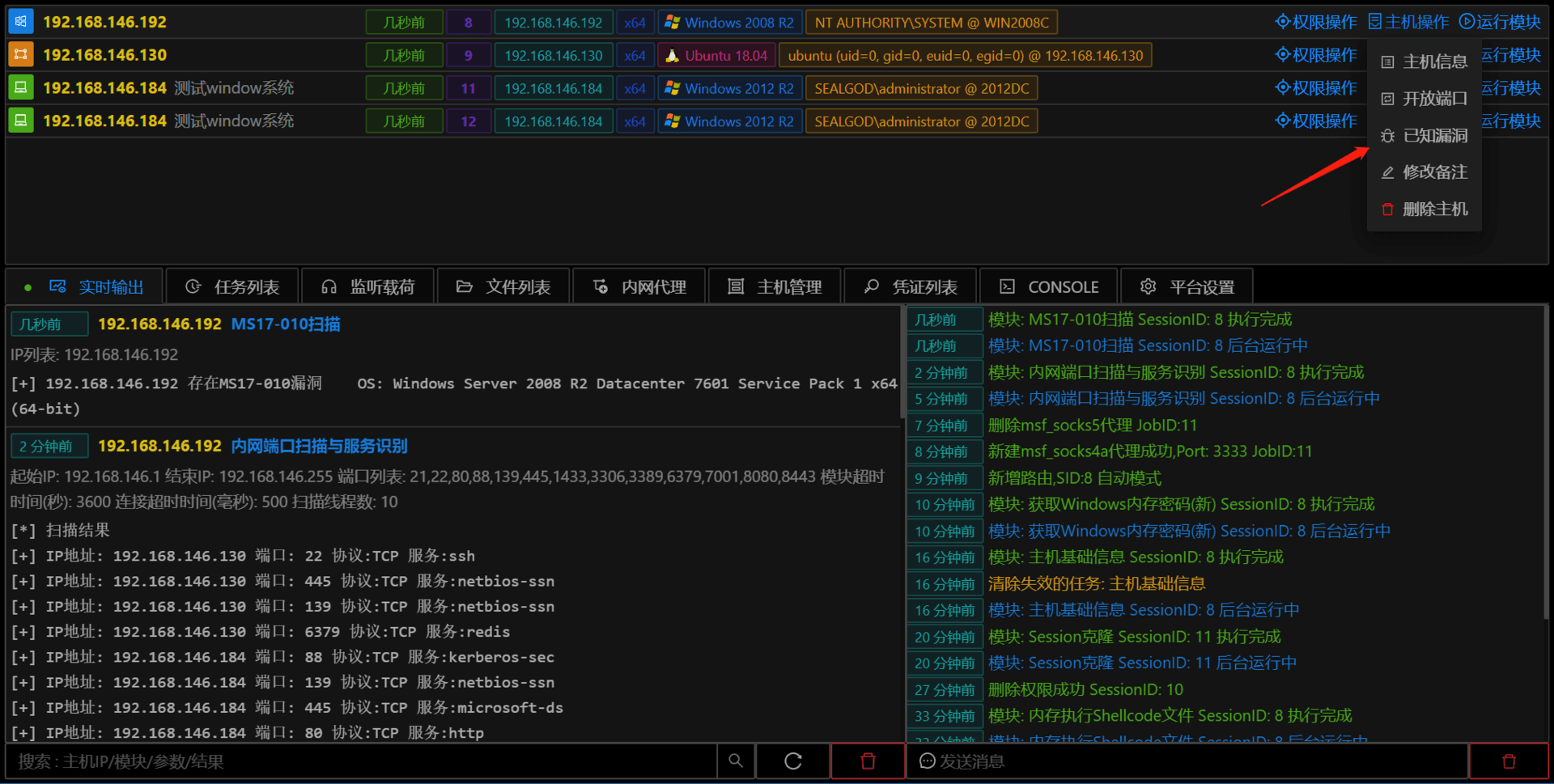Click the 开放端口 menu icon
This screenshot has width=1554, height=784.
(x=1387, y=99)
